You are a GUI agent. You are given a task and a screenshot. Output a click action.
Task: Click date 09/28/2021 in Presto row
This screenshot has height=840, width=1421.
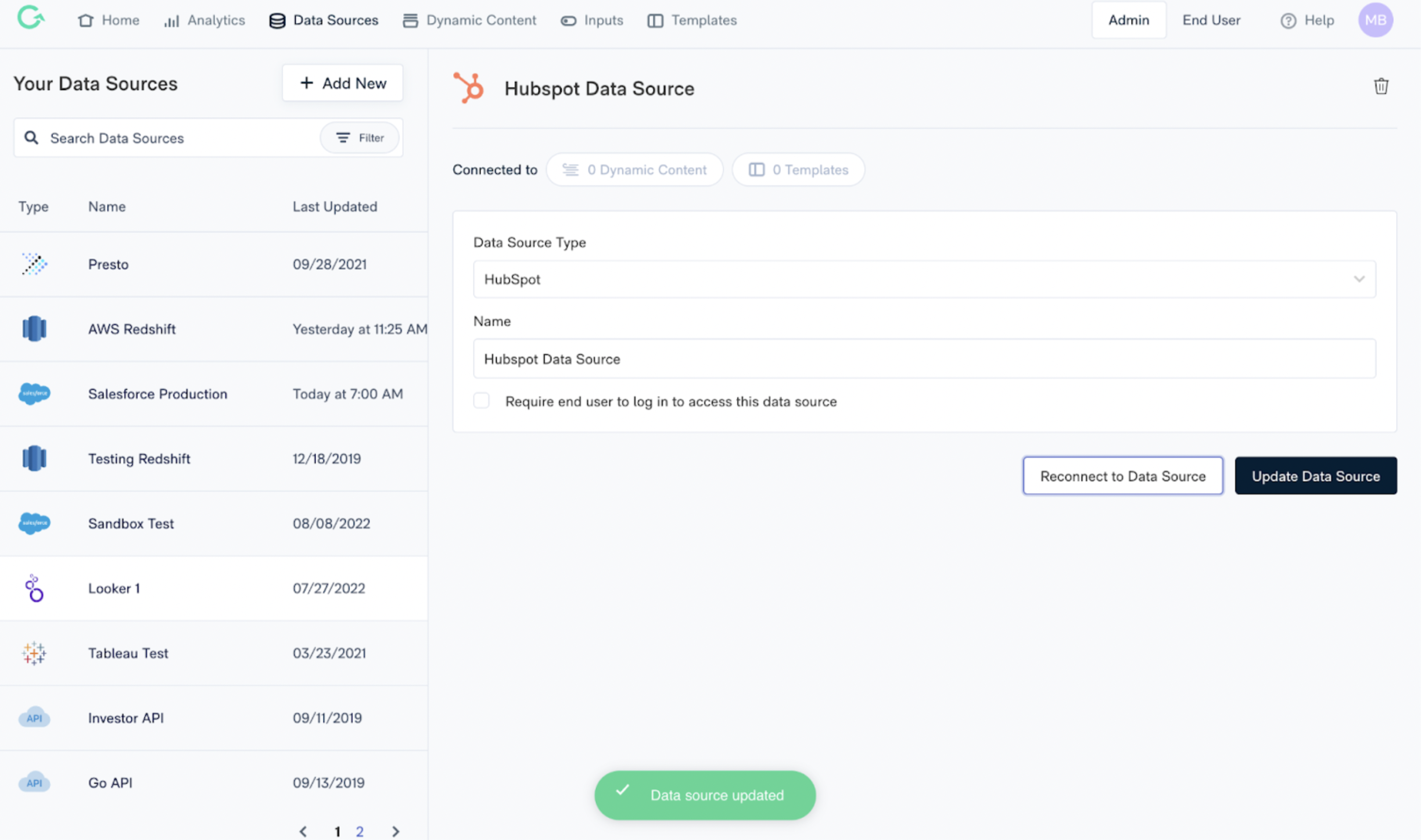[x=329, y=264]
